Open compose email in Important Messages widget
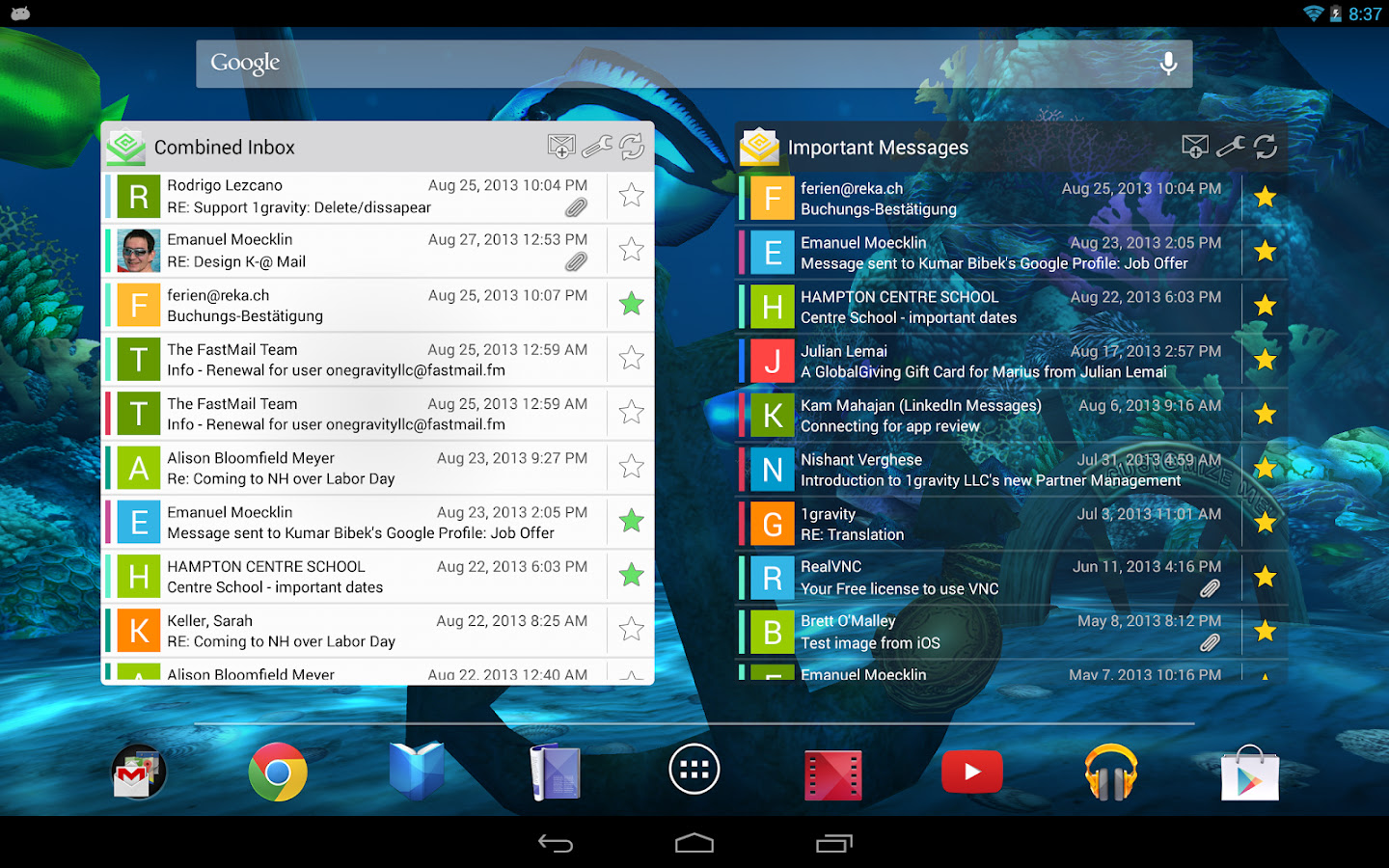1389x868 pixels. 1195,147
